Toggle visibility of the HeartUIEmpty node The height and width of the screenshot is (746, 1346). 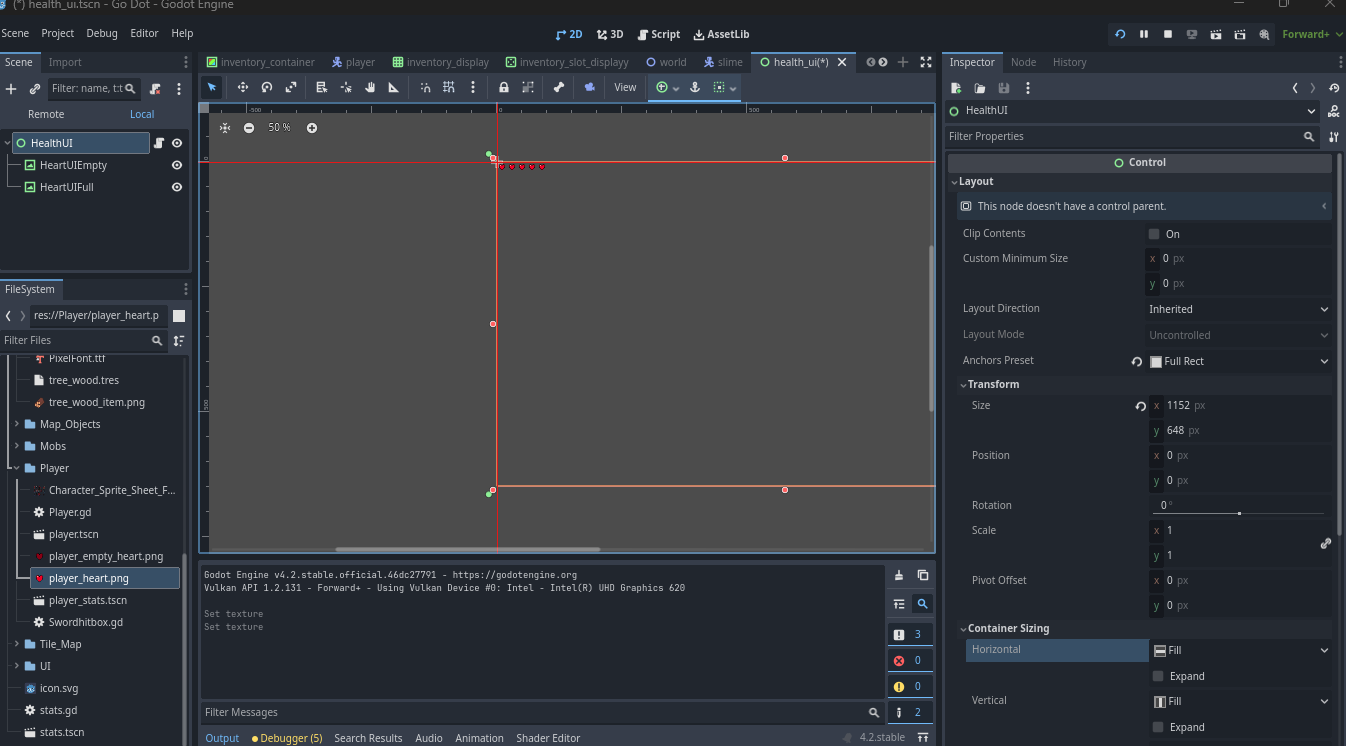pos(177,165)
